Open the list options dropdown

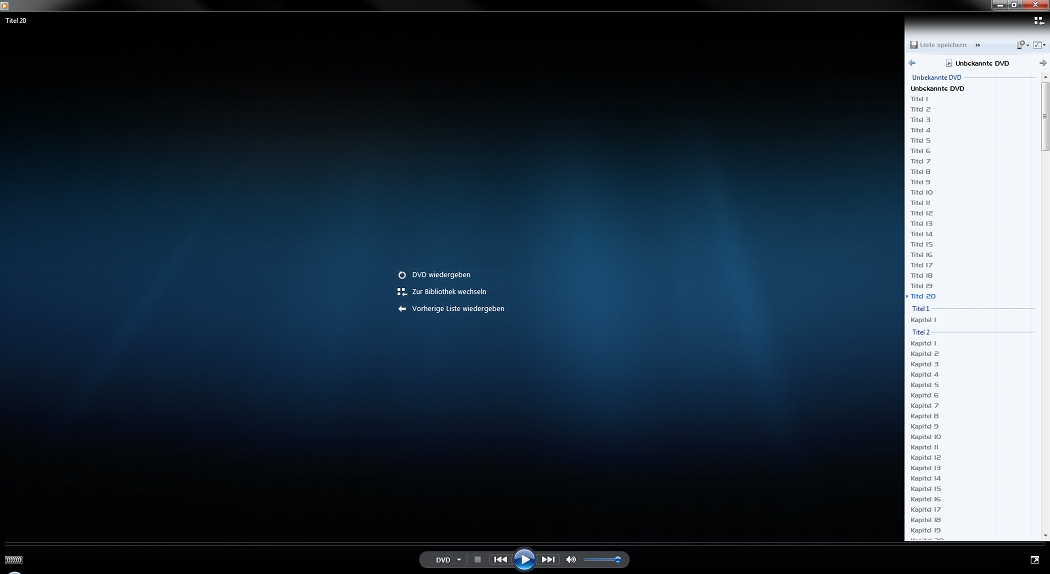[1040, 45]
